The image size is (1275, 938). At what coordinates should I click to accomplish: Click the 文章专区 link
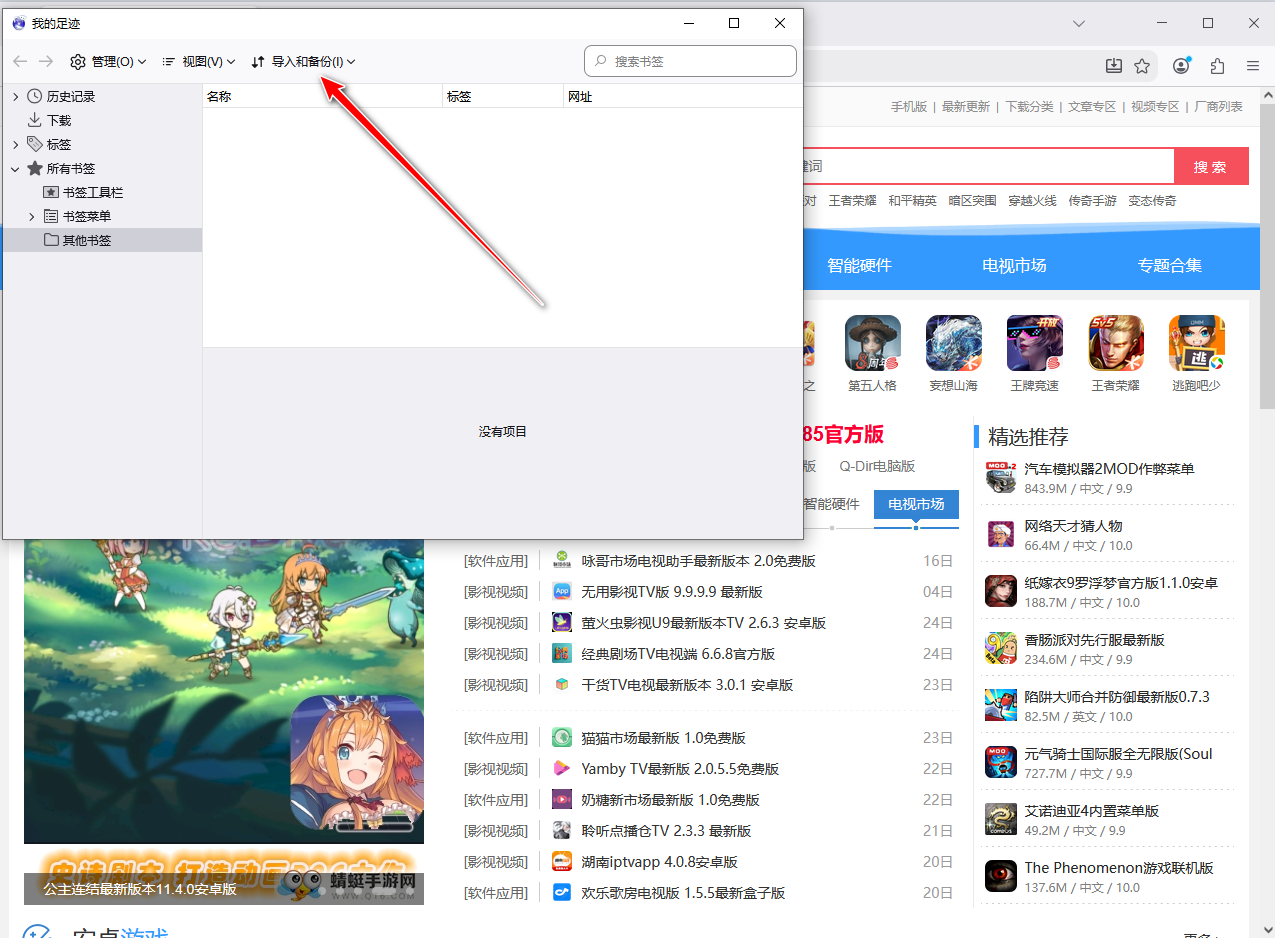click(x=1092, y=107)
